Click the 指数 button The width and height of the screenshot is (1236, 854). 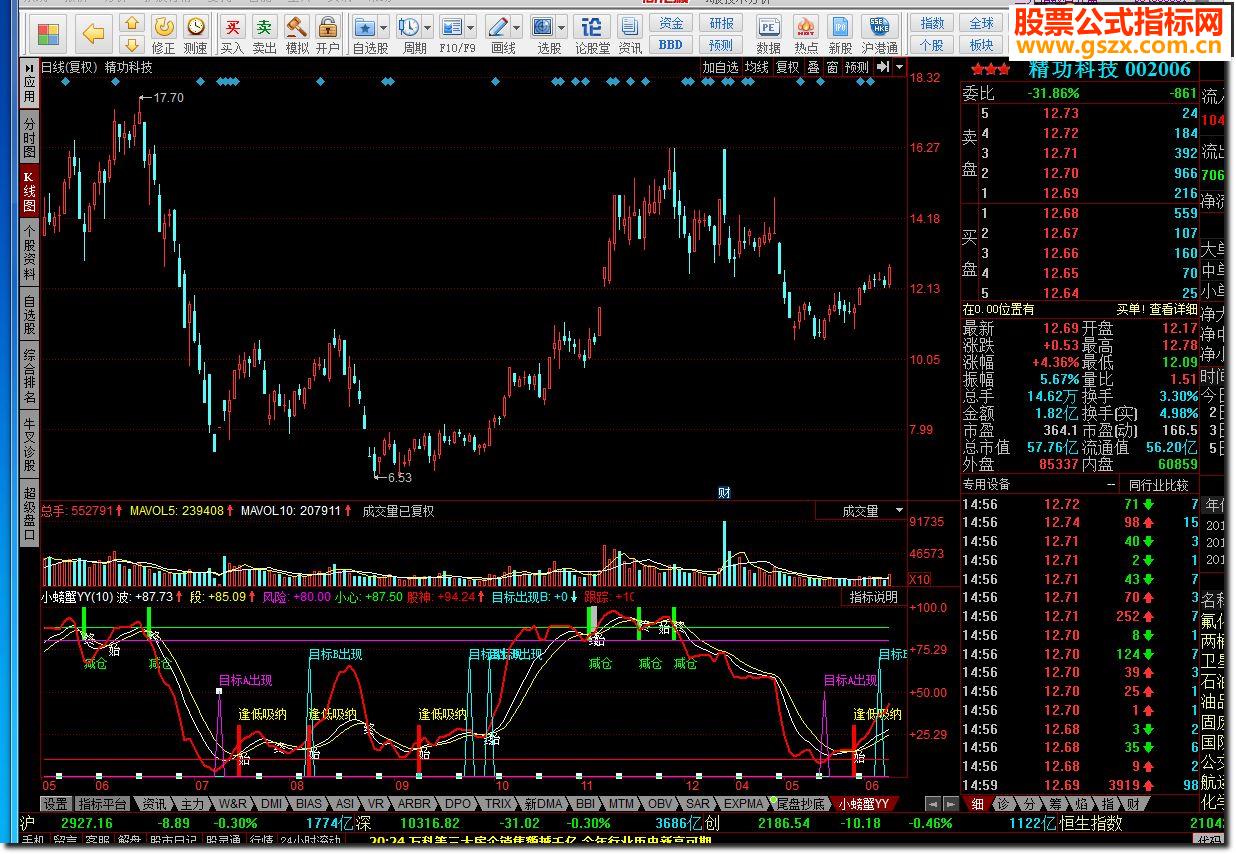[932, 23]
